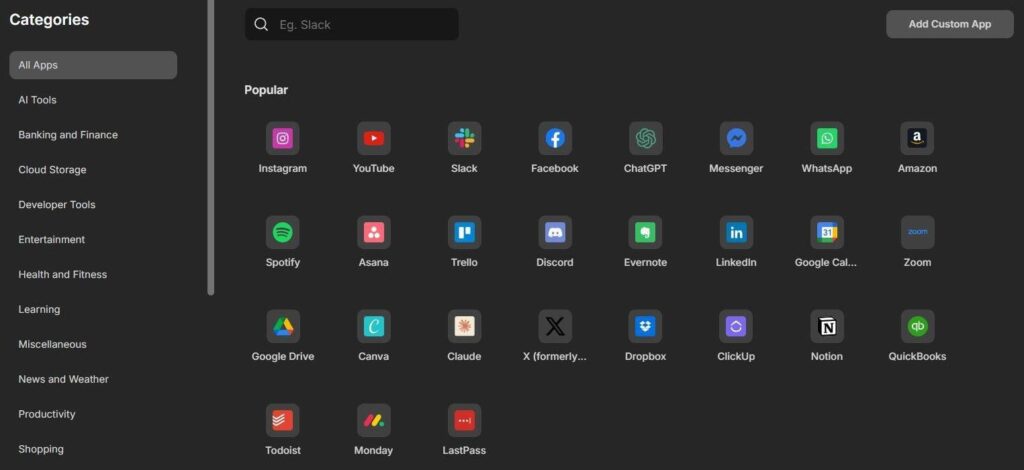Show the Cloud Storage category
Screen dimensions: 1024x470
[52, 170]
